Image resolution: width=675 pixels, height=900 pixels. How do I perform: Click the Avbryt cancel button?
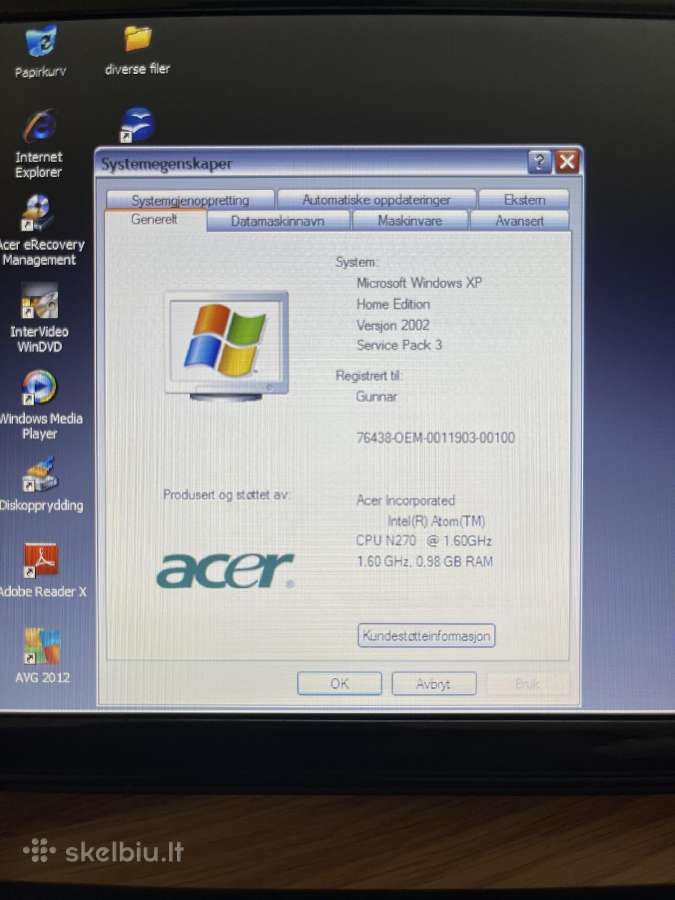click(434, 684)
